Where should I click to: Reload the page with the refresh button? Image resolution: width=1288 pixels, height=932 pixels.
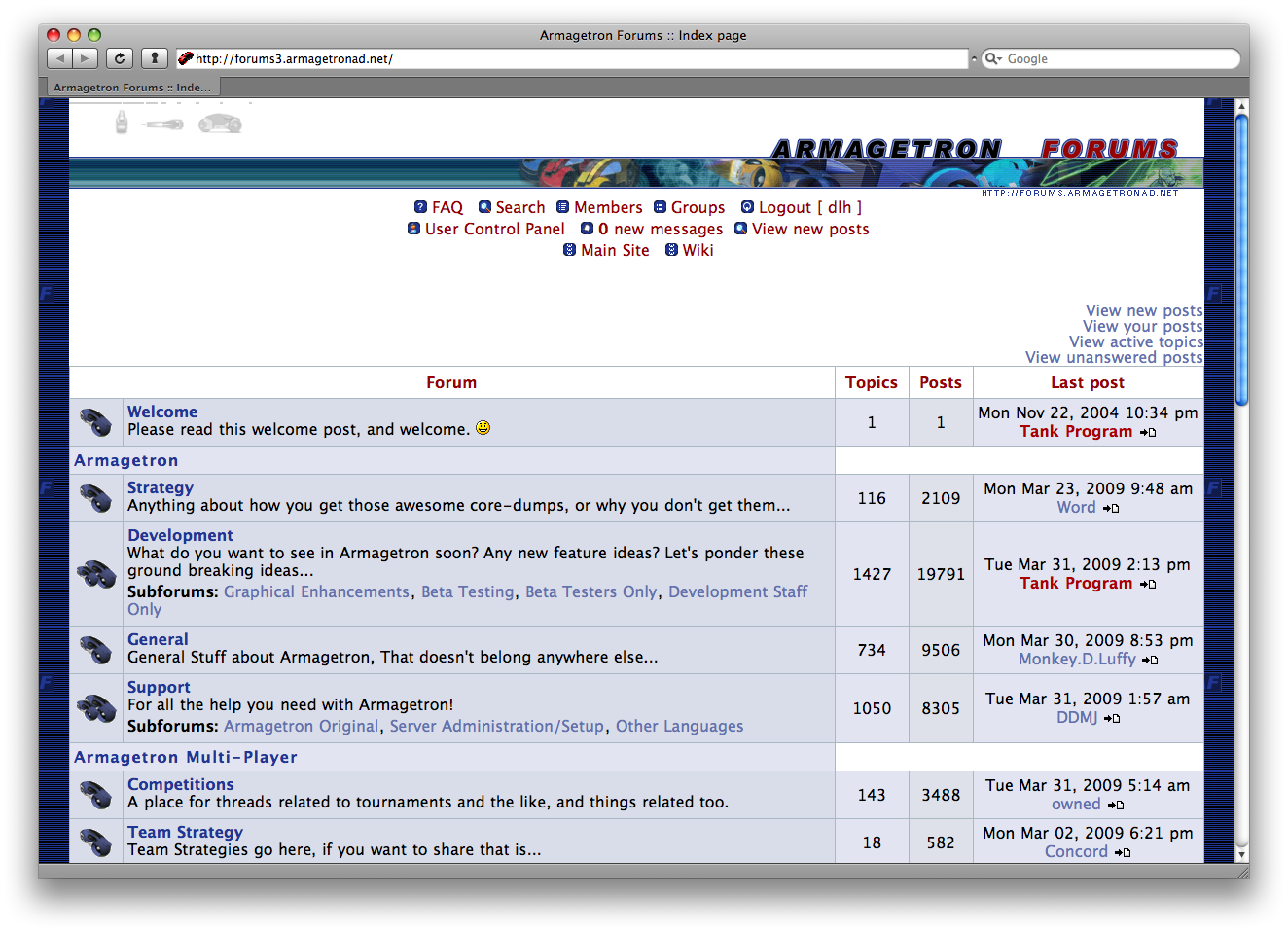(x=119, y=58)
